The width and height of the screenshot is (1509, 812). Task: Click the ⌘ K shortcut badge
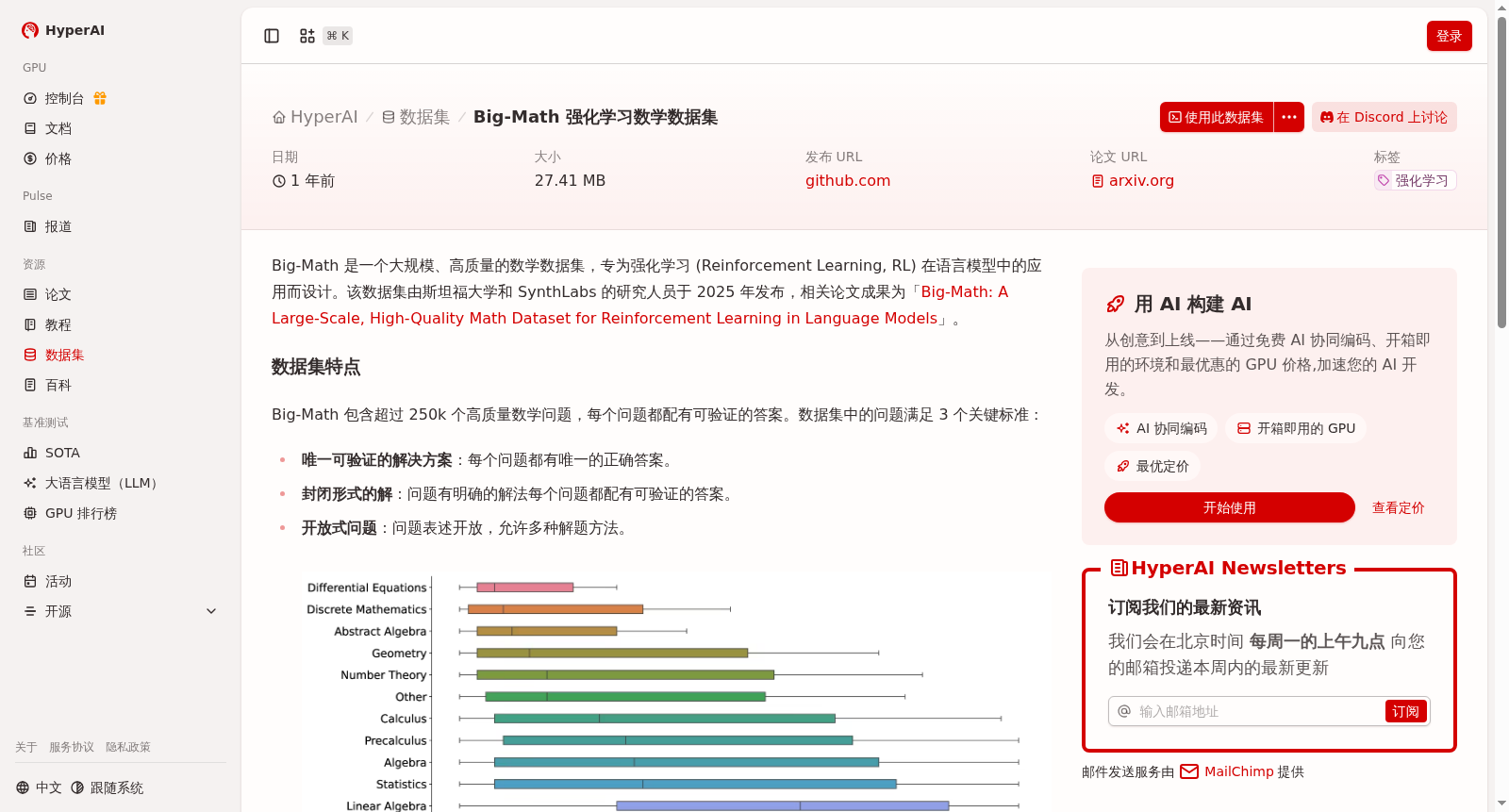coord(338,36)
